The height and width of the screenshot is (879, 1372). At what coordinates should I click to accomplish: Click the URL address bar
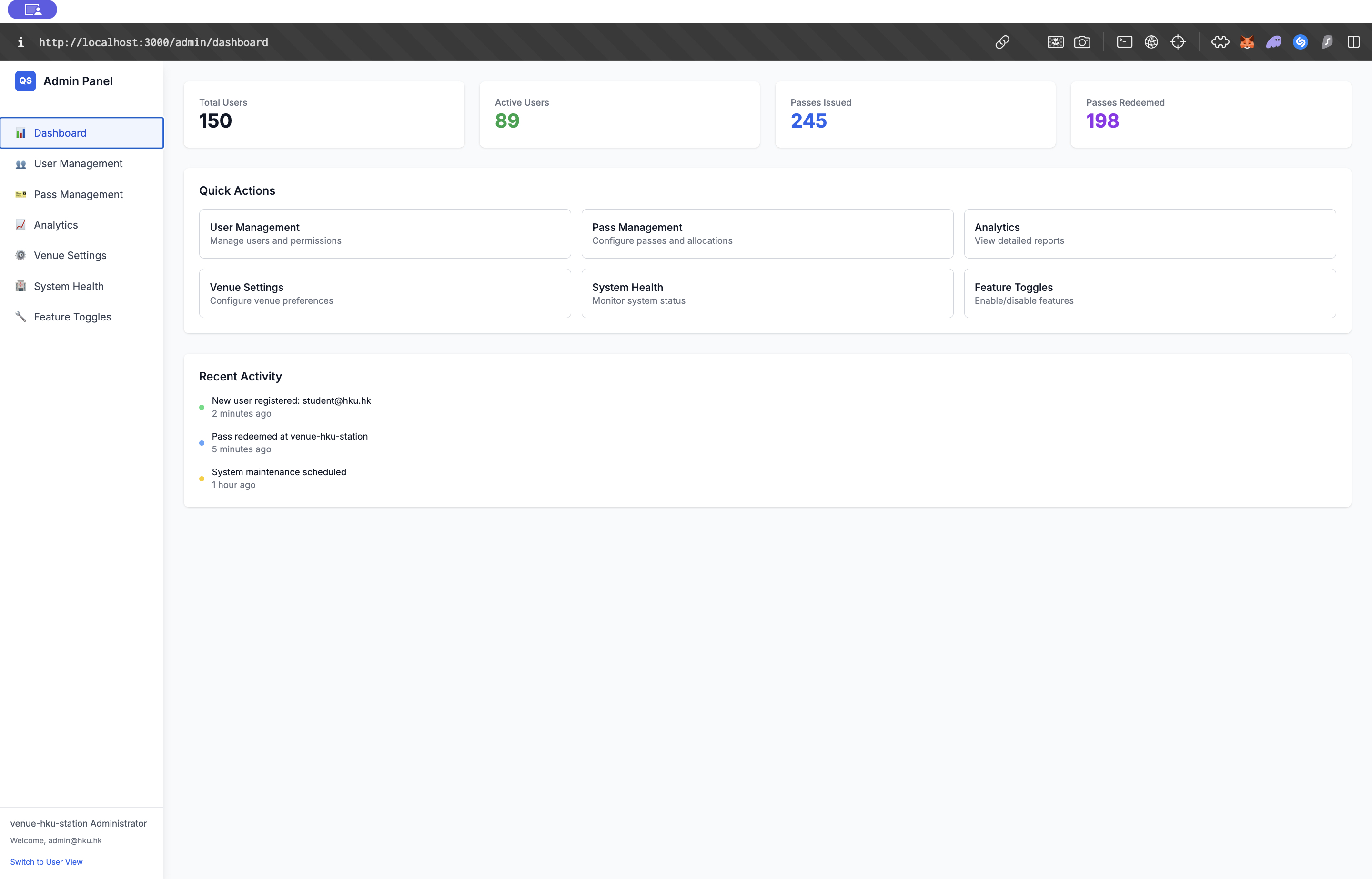(x=153, y=42)
